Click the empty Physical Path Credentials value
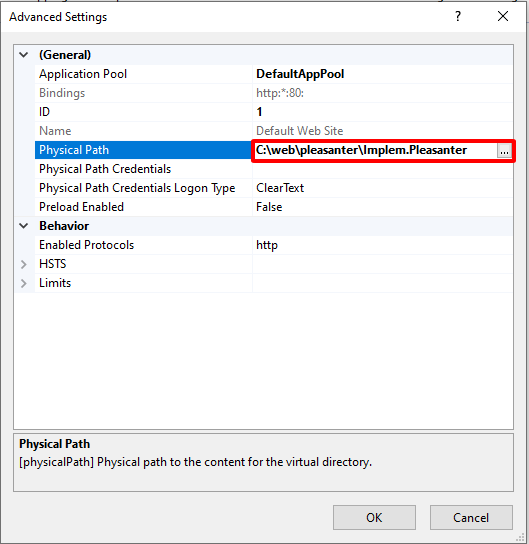This screenshot has width=529, height=544. 382,169
